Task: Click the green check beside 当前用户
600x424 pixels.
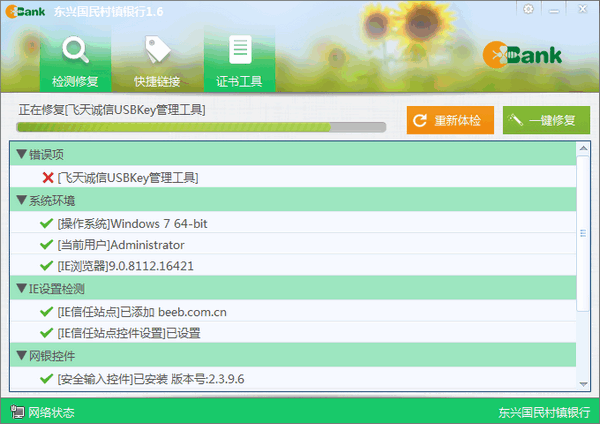Action: tap(46, 244)
